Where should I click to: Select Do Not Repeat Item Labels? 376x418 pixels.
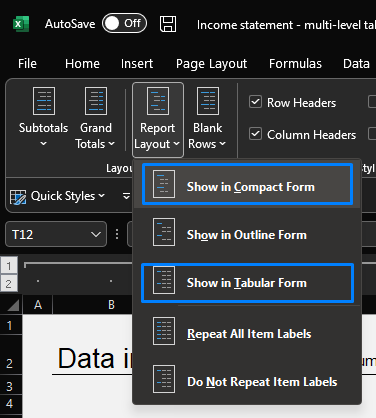click(x=247, y=379)
